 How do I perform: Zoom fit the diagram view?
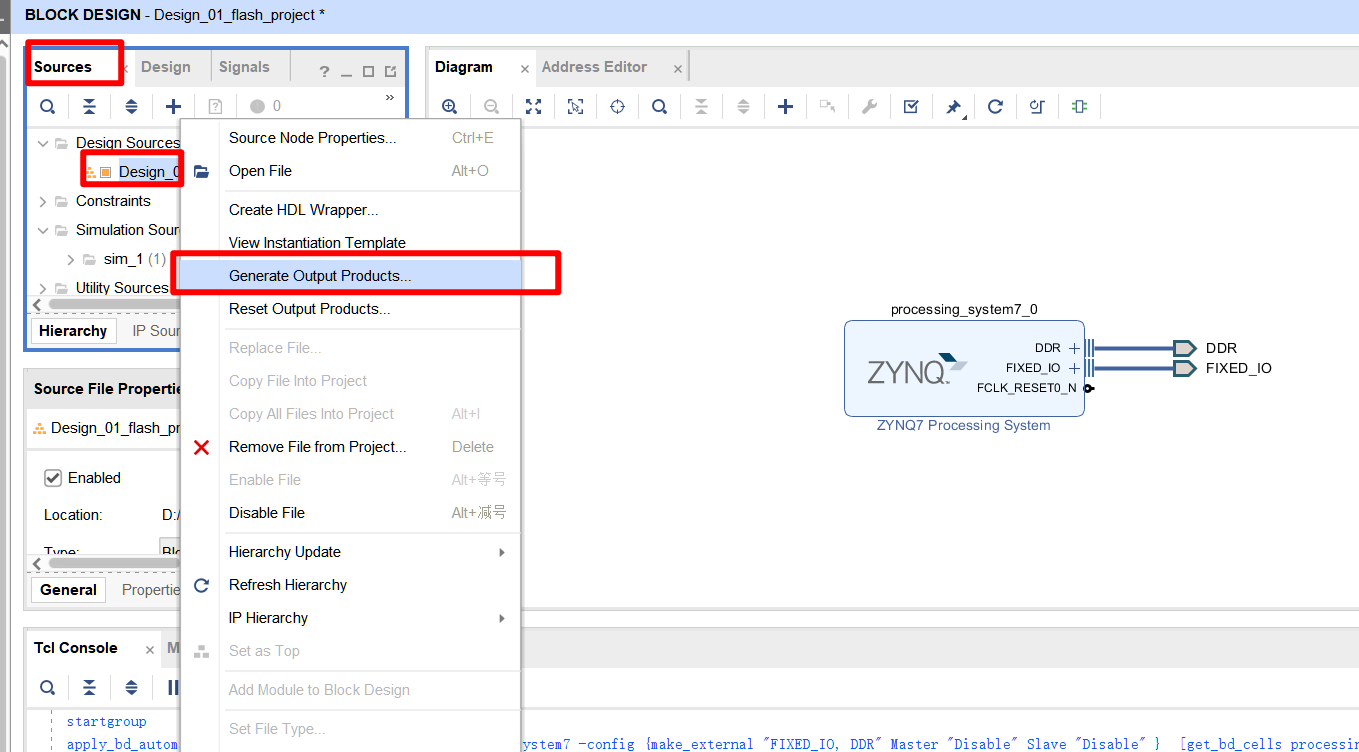(x=534, y=106)
